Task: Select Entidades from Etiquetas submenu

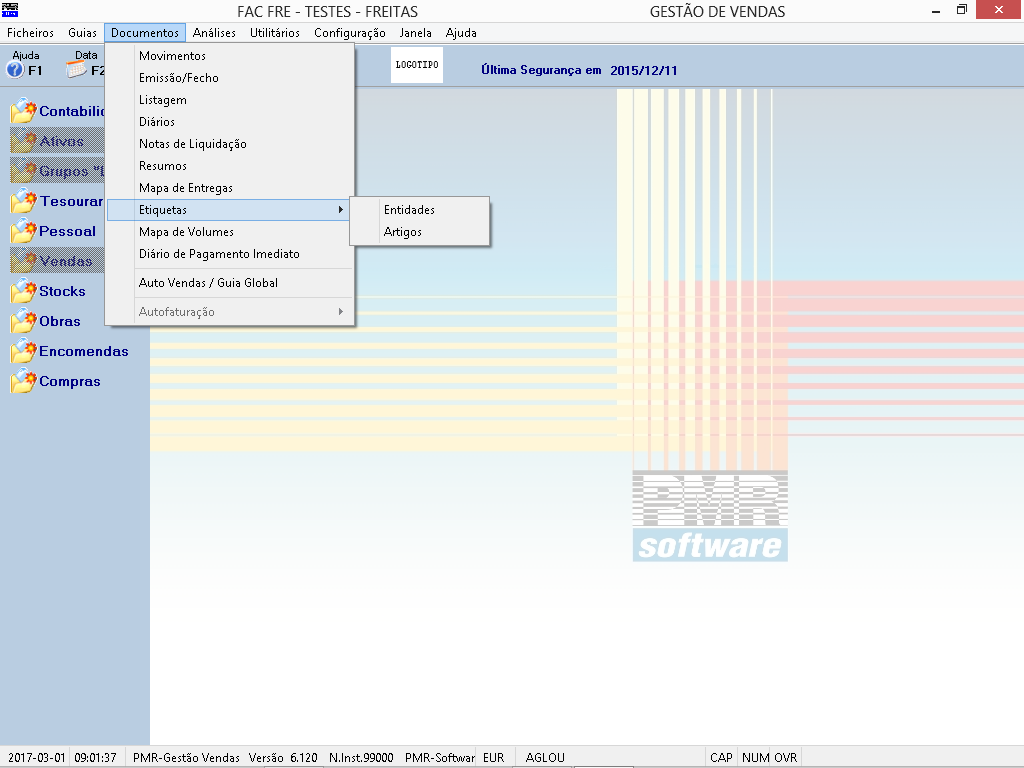Action: click(x=409, y=210)
